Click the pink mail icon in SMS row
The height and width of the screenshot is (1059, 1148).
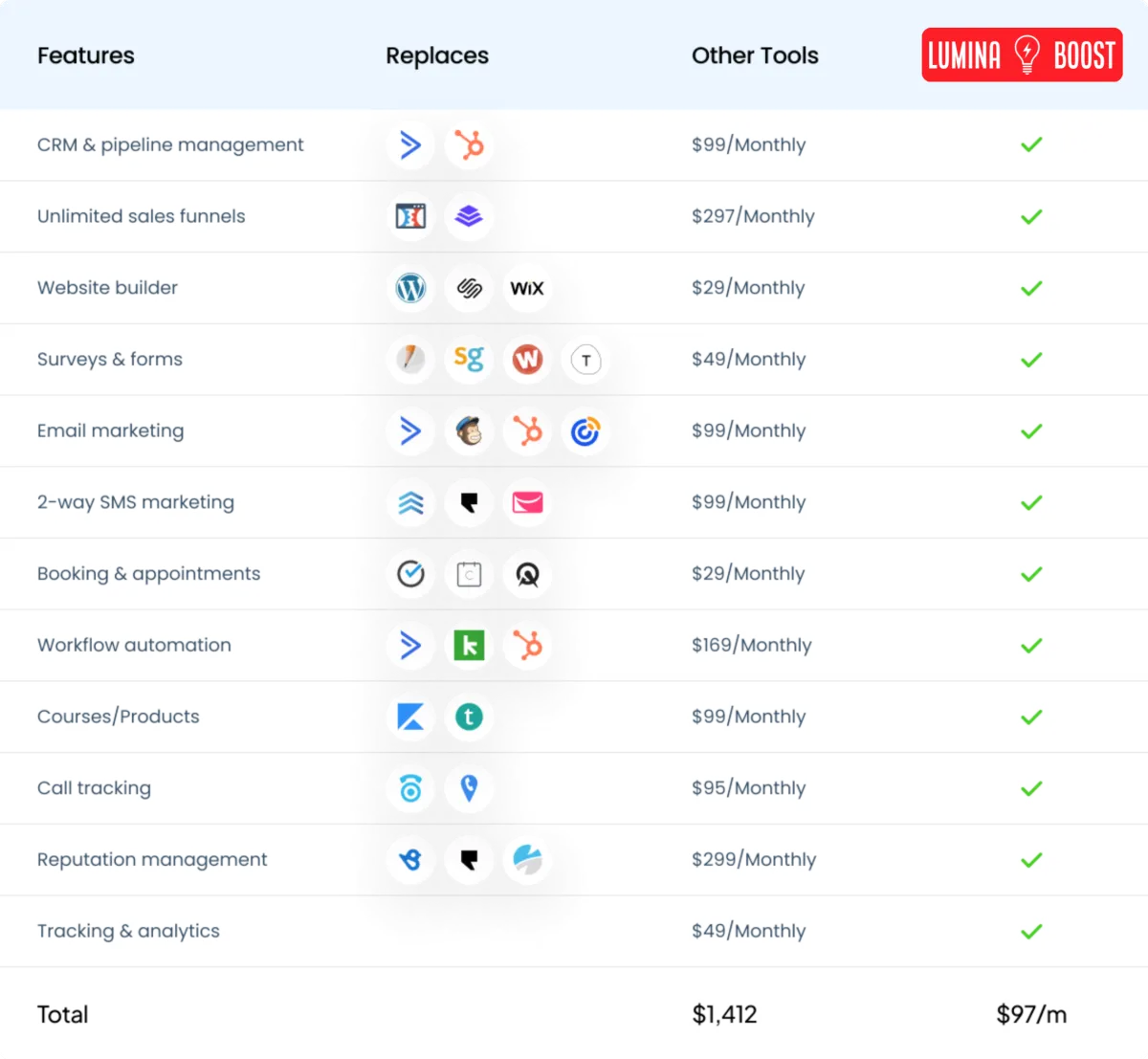(527, 502)
